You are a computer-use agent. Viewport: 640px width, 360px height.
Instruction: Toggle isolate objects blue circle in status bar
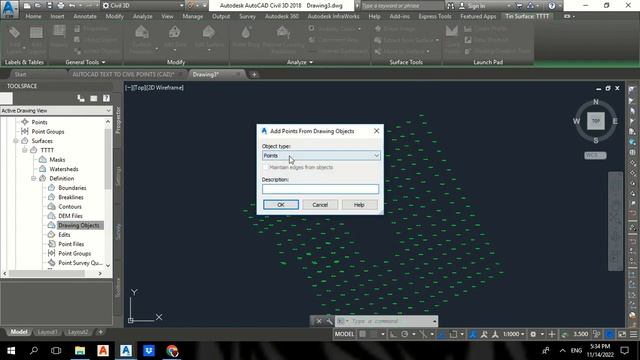coord(609,334)
